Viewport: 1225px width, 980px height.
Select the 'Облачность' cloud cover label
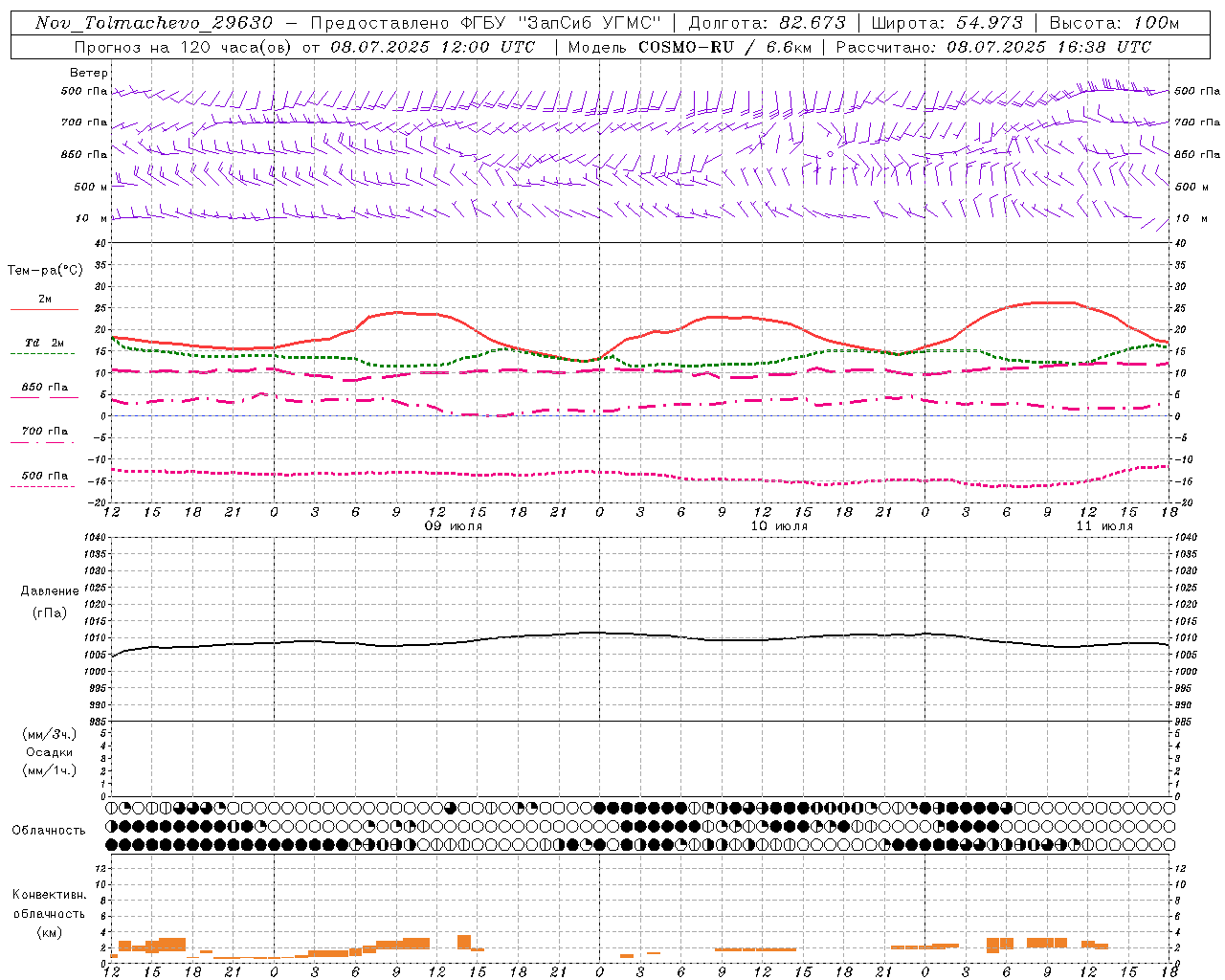[49, 830]
